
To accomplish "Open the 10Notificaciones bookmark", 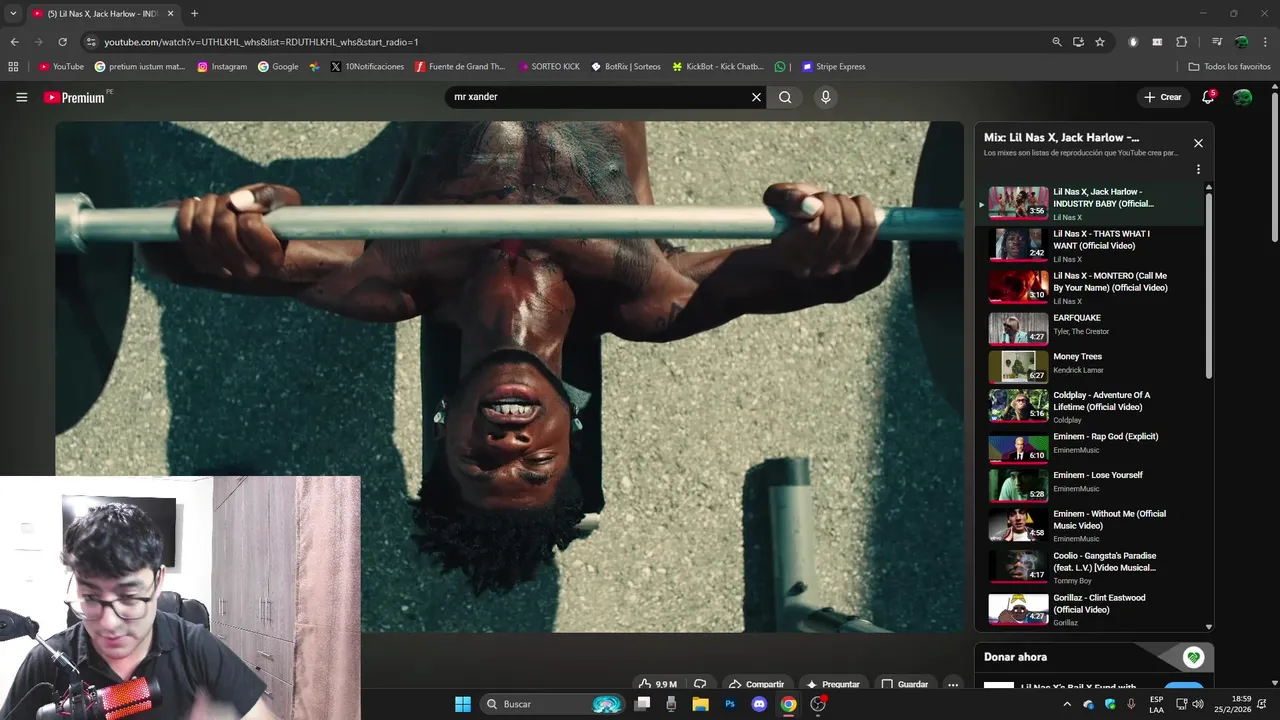I will click(x=367, y=67).
